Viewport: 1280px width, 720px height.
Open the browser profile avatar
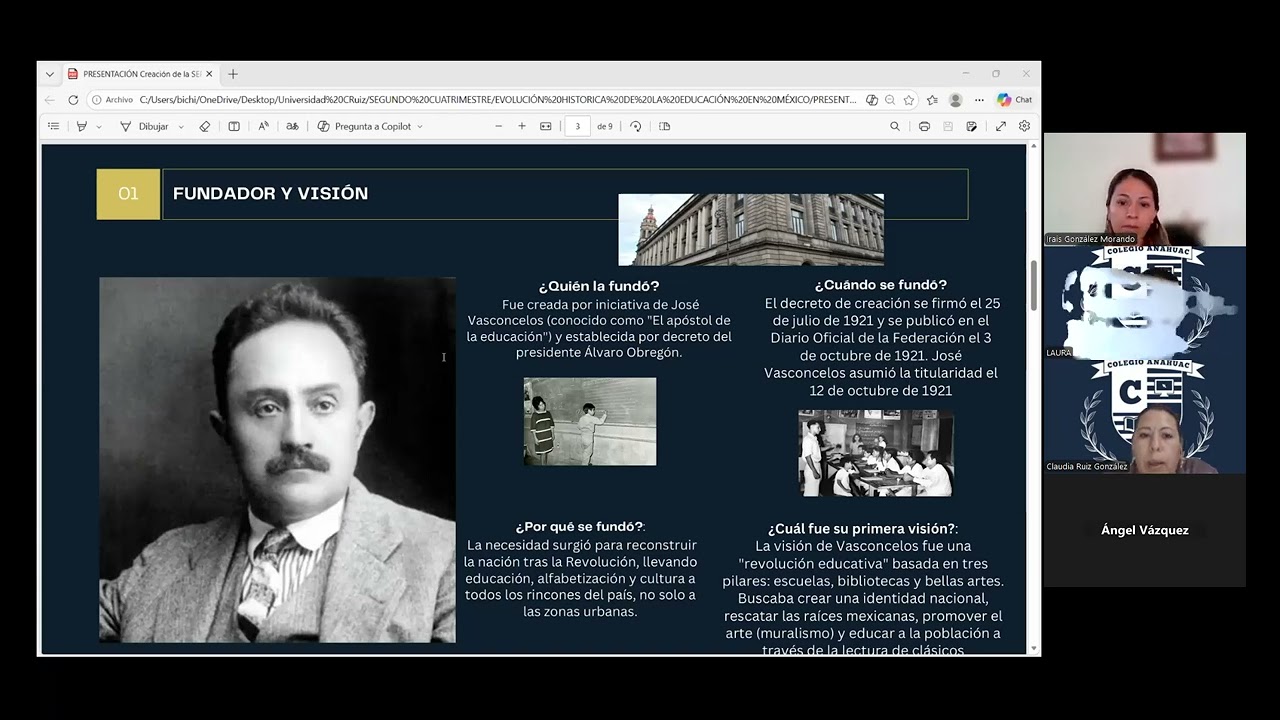point(955,100)
